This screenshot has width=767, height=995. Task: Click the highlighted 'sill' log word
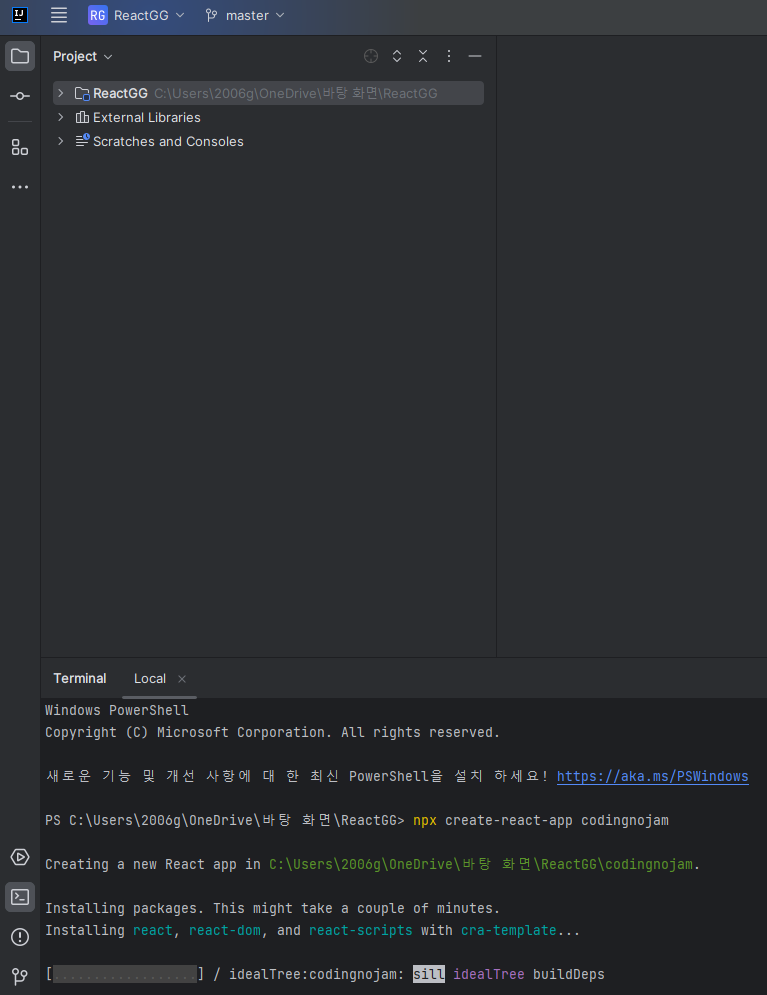point(429,974)
